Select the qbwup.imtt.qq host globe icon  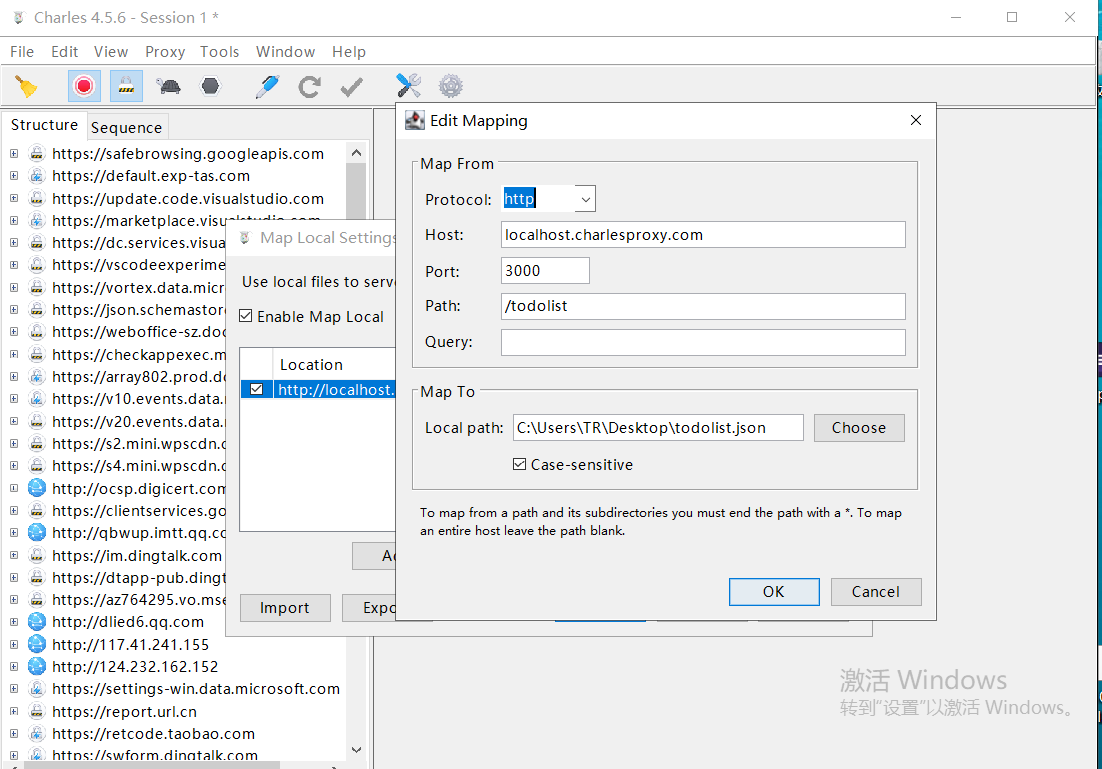click(37, 532)
